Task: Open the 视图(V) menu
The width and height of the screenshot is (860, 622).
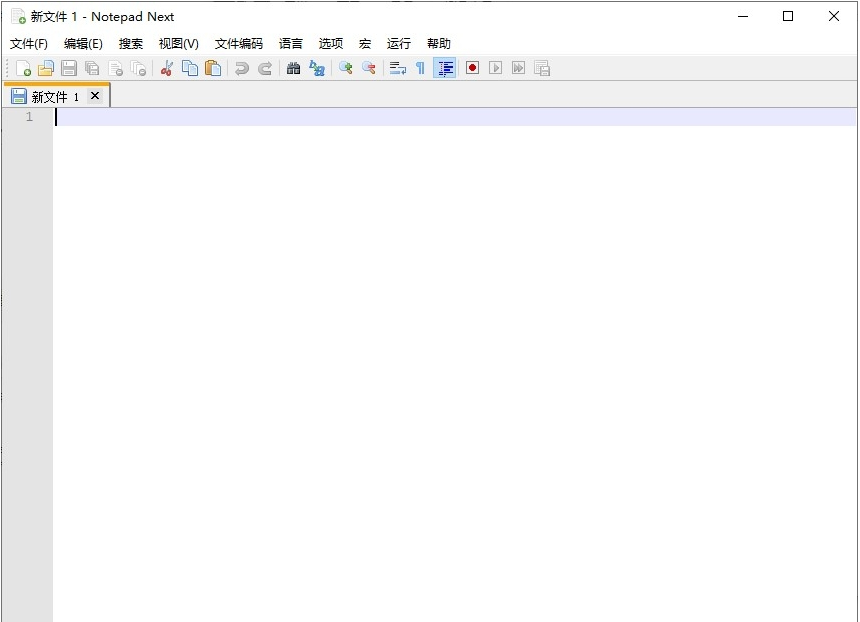Action: click(x=178, y=43)
